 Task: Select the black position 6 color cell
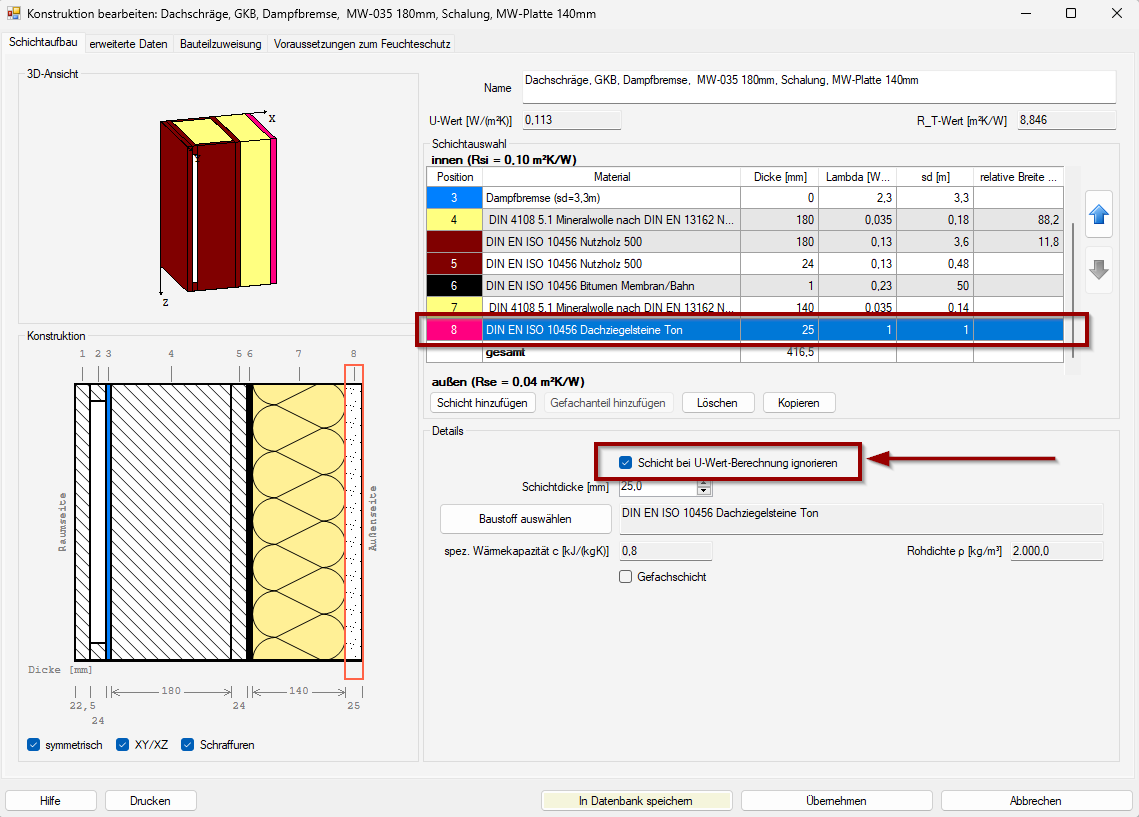454,285
